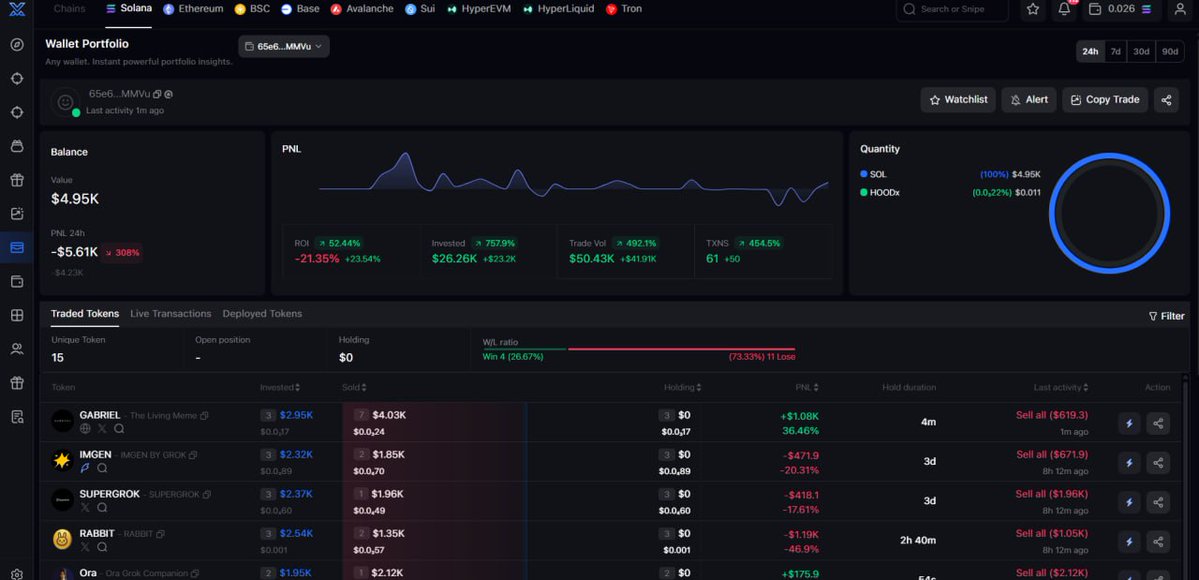Switch to the Ethereum chain tab
Image resolution: width=1199 pixels, height=580 pixels.
coord(193,9)
